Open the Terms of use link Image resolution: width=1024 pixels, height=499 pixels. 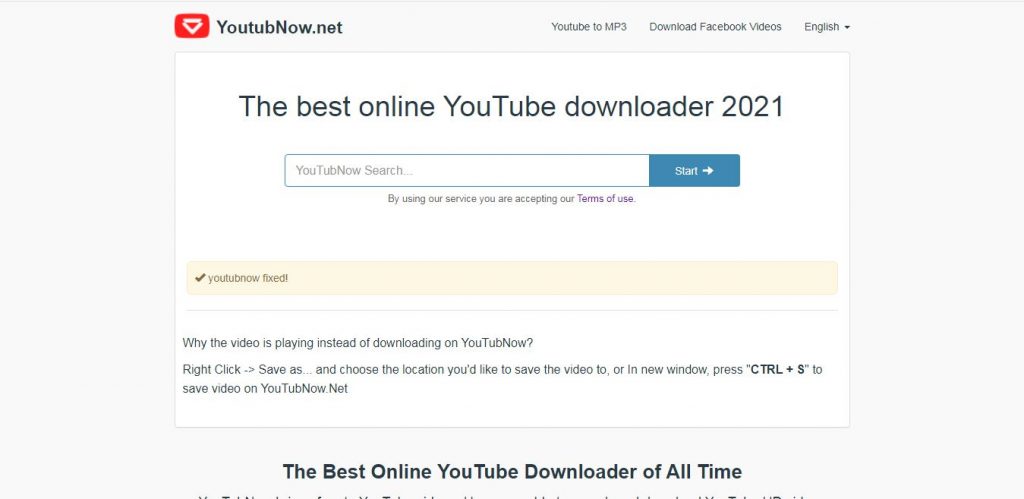tap(605, 199)
